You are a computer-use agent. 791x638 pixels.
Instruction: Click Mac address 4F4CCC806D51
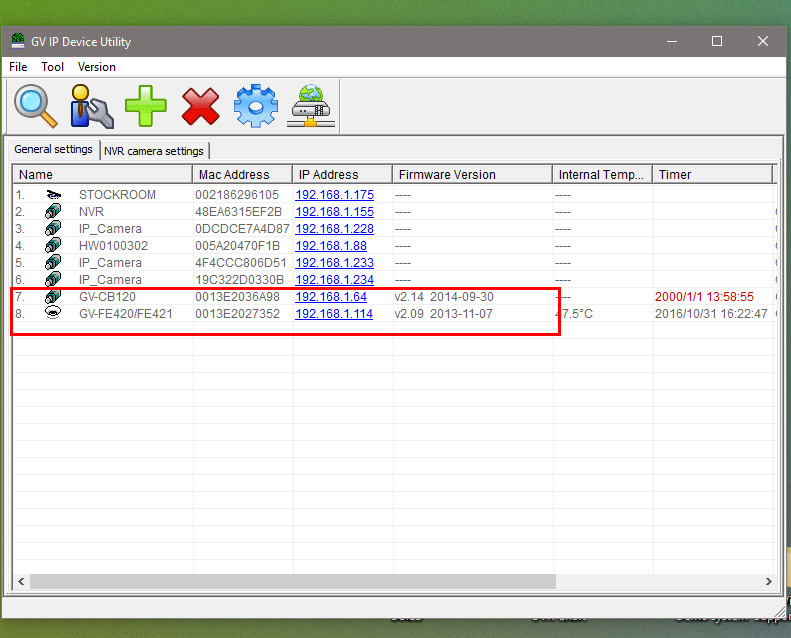click(x=241, y=263)
